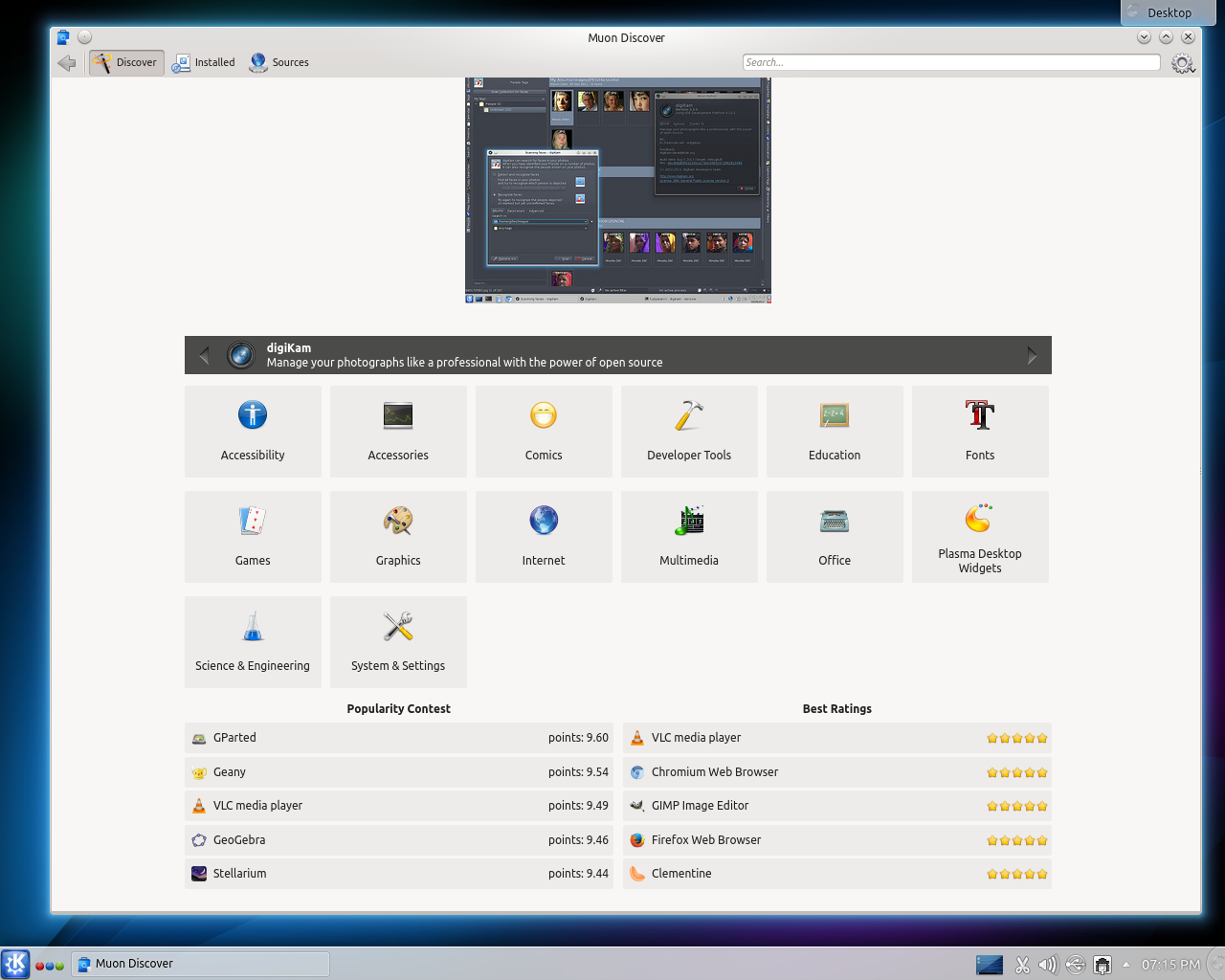The image size is (1225, 980).
Task: Show previous featured application
Action: [x=204, y=355]
